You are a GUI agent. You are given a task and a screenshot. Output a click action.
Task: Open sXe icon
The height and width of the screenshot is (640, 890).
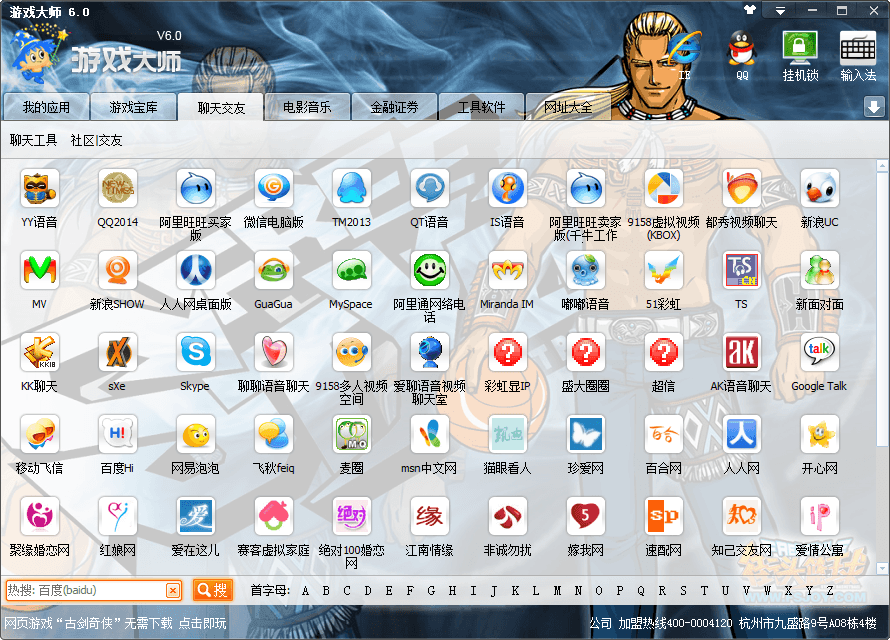click(117, 352)
